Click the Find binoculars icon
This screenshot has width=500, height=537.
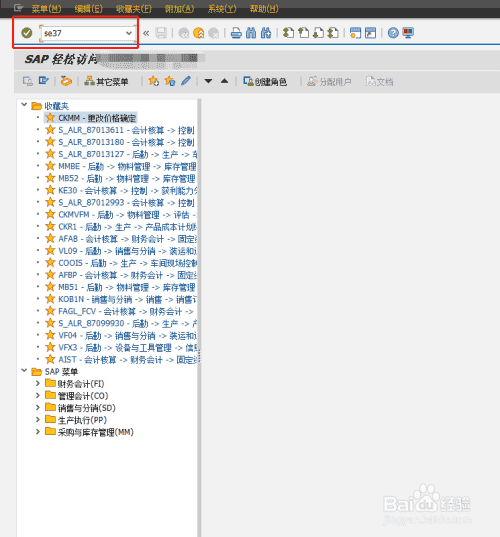251,33
